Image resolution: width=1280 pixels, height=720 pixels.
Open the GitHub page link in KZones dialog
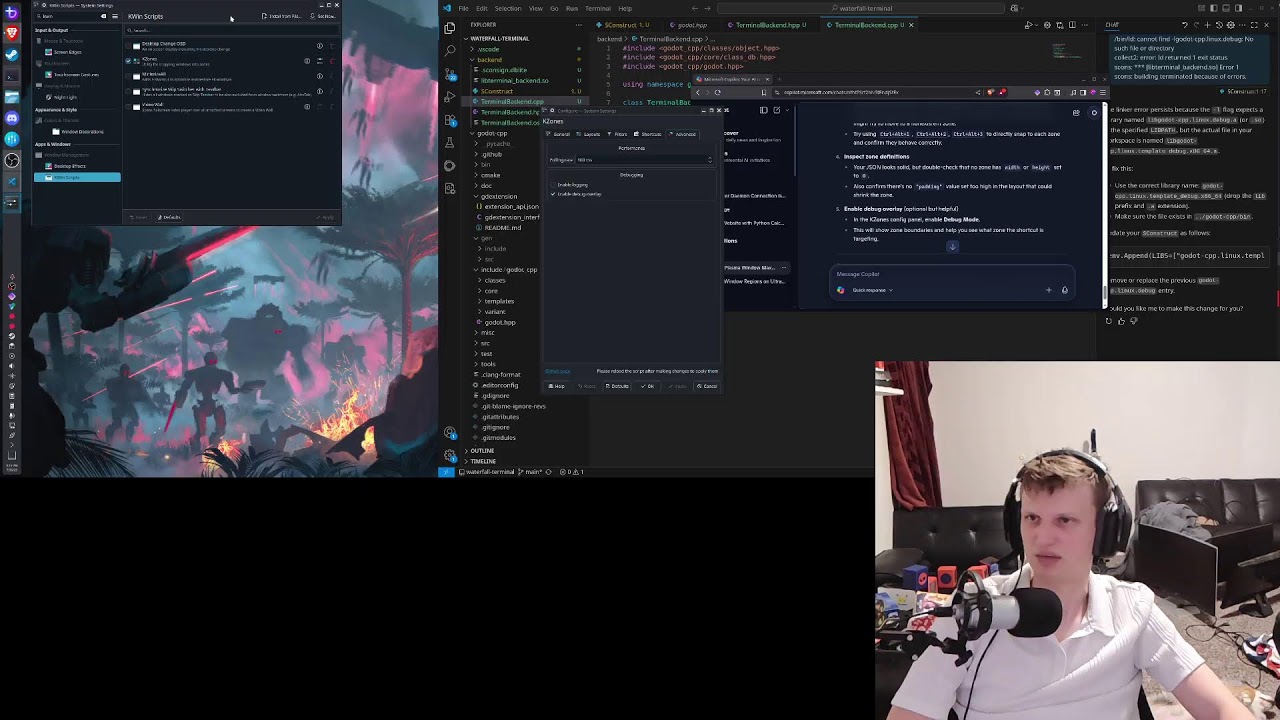click(557, 371)
